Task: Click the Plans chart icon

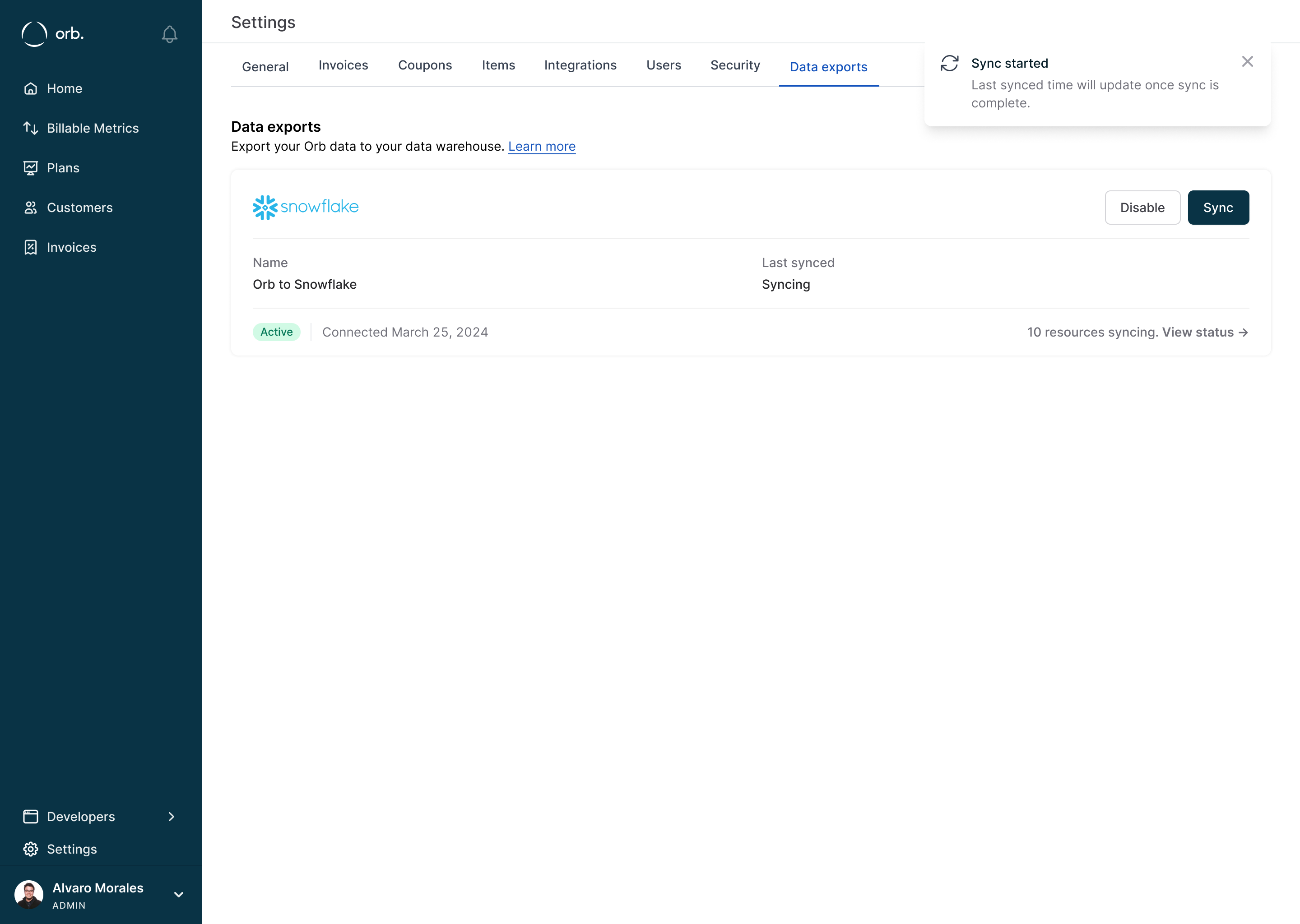Action: click(31, 168)
